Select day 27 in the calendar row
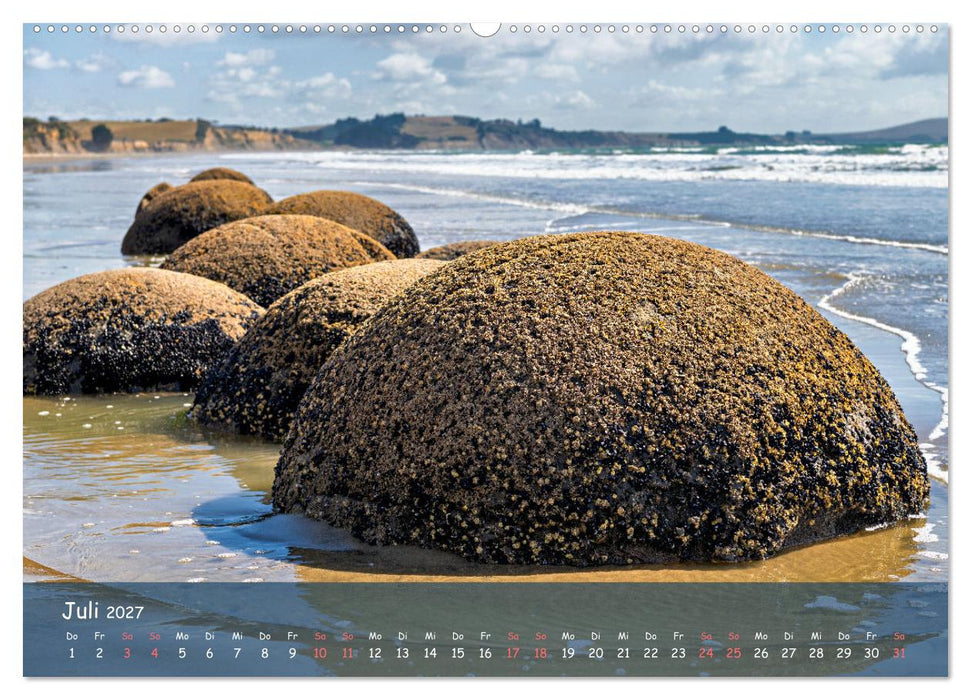 pyautogui.click(x=790, y=653)
